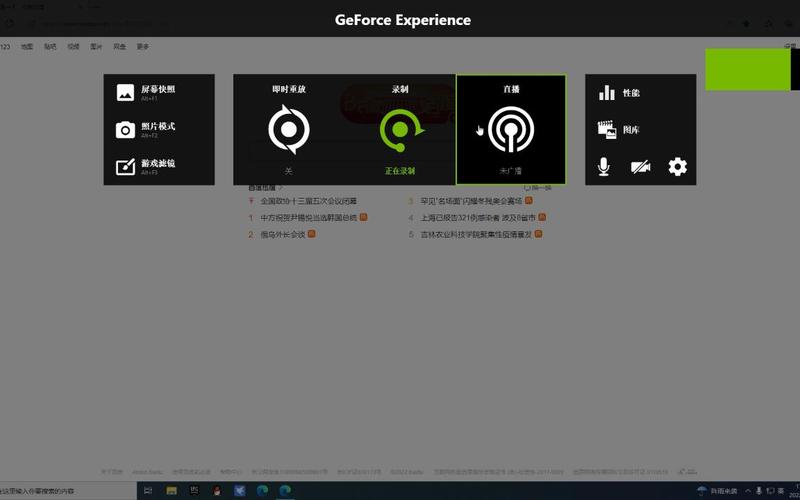Open 贴吧 link on Baidu page

50,46
